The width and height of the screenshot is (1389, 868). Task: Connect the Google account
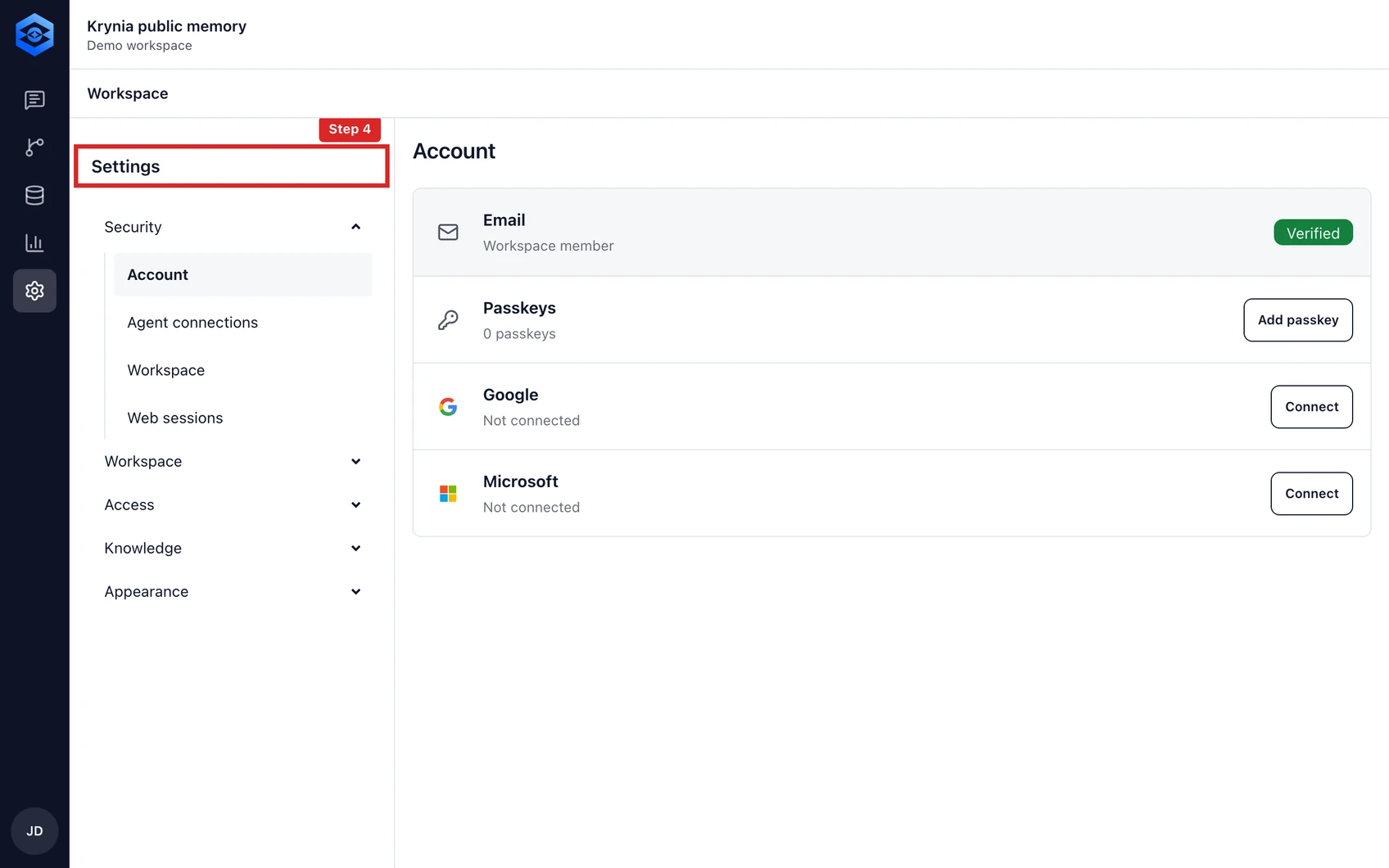1311,407
